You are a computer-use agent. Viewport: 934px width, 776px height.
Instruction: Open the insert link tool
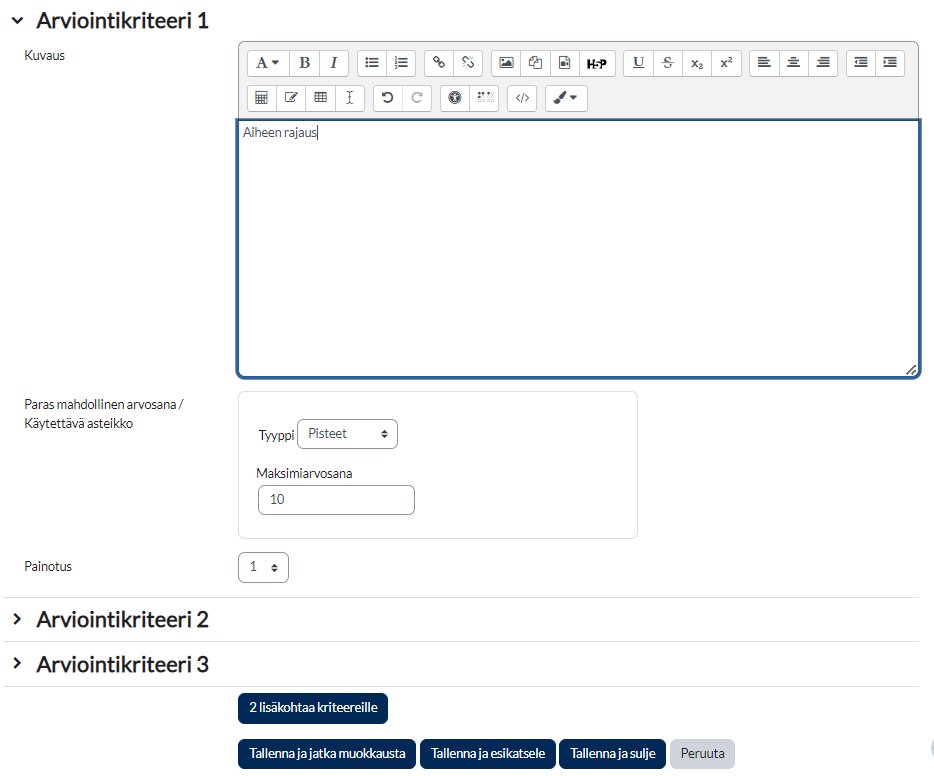439,63
